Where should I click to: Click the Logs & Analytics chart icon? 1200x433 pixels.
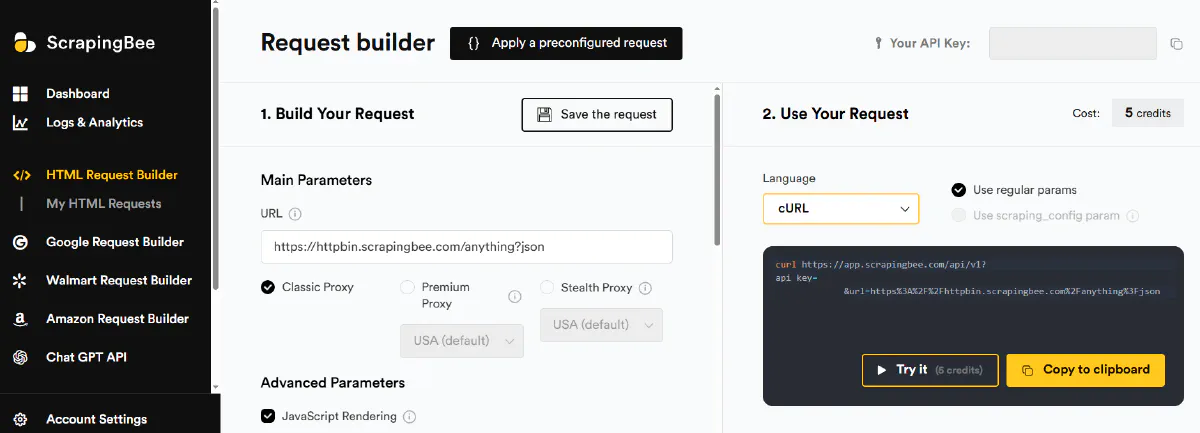click(20, 123)
